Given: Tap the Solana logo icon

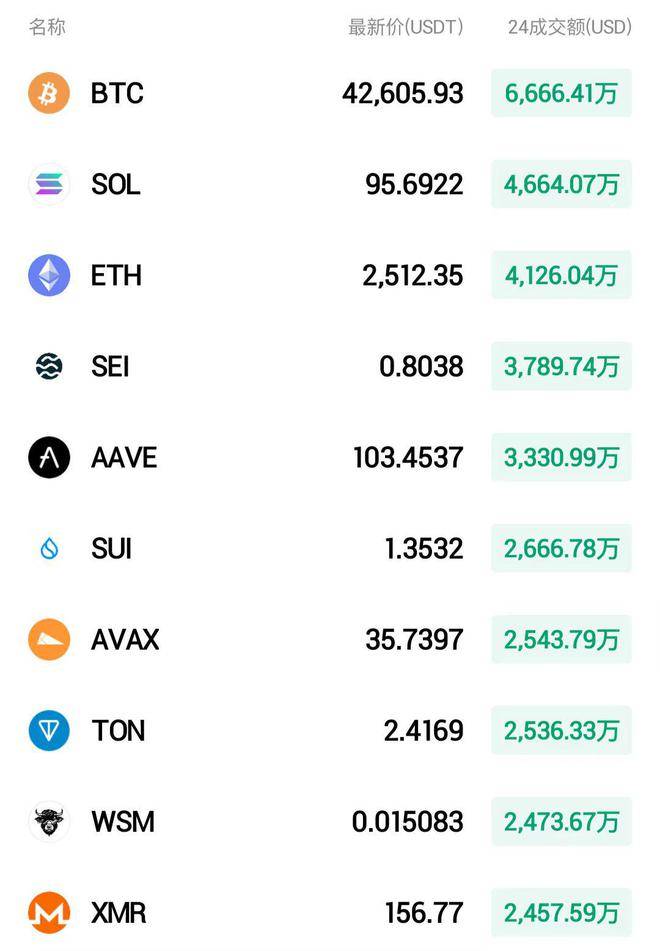Looking at the screenshot, I should 49,184.
